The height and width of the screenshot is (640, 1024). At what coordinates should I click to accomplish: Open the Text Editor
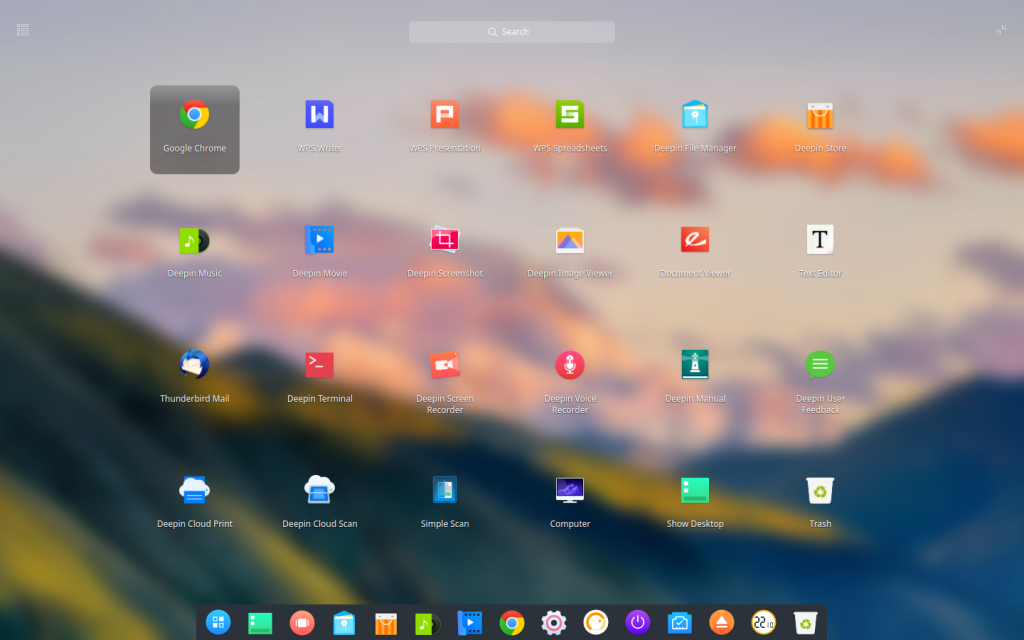[x=819, y=240]
